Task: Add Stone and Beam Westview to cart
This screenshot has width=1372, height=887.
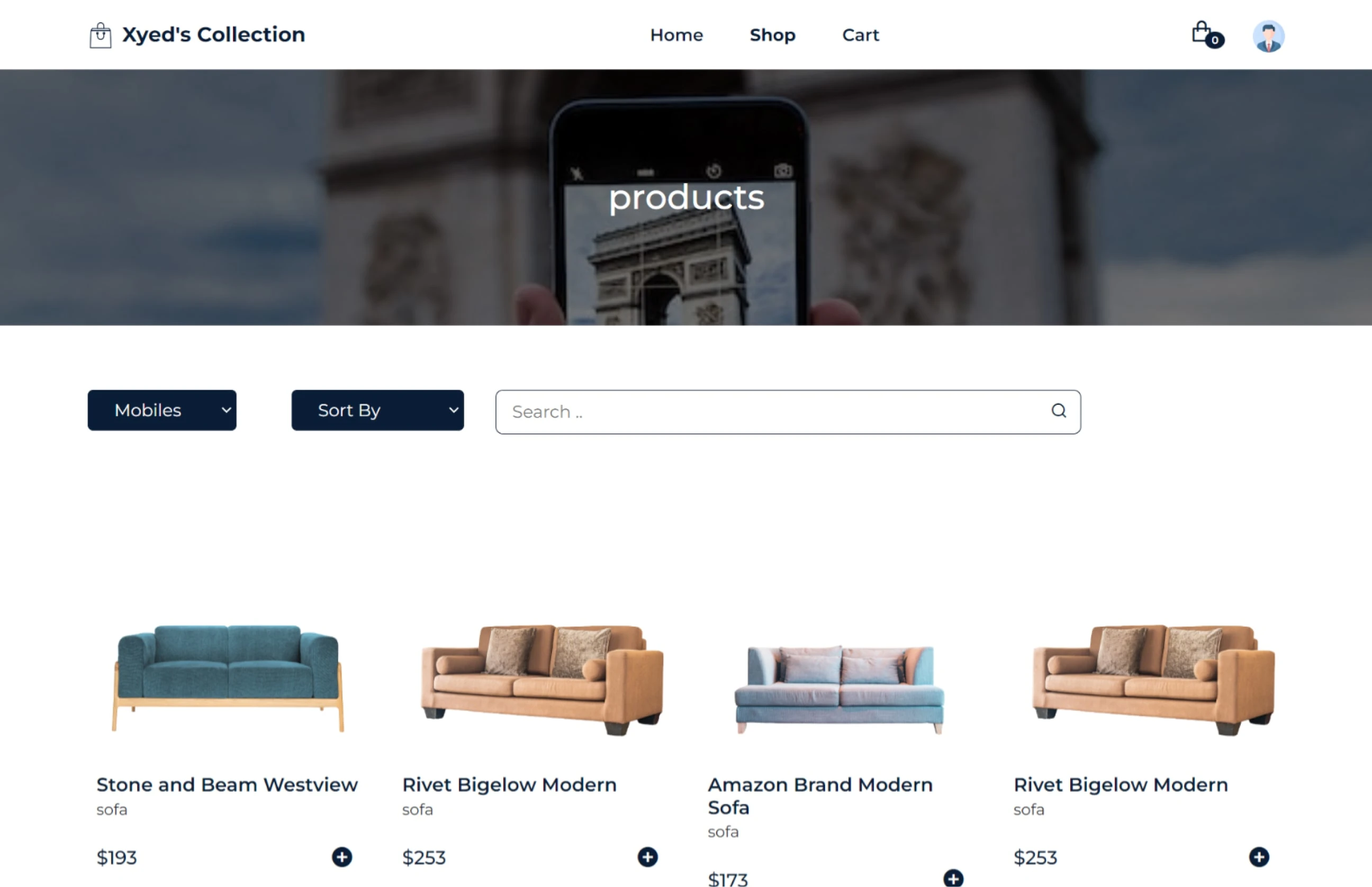Action: [x=341, y=857]
